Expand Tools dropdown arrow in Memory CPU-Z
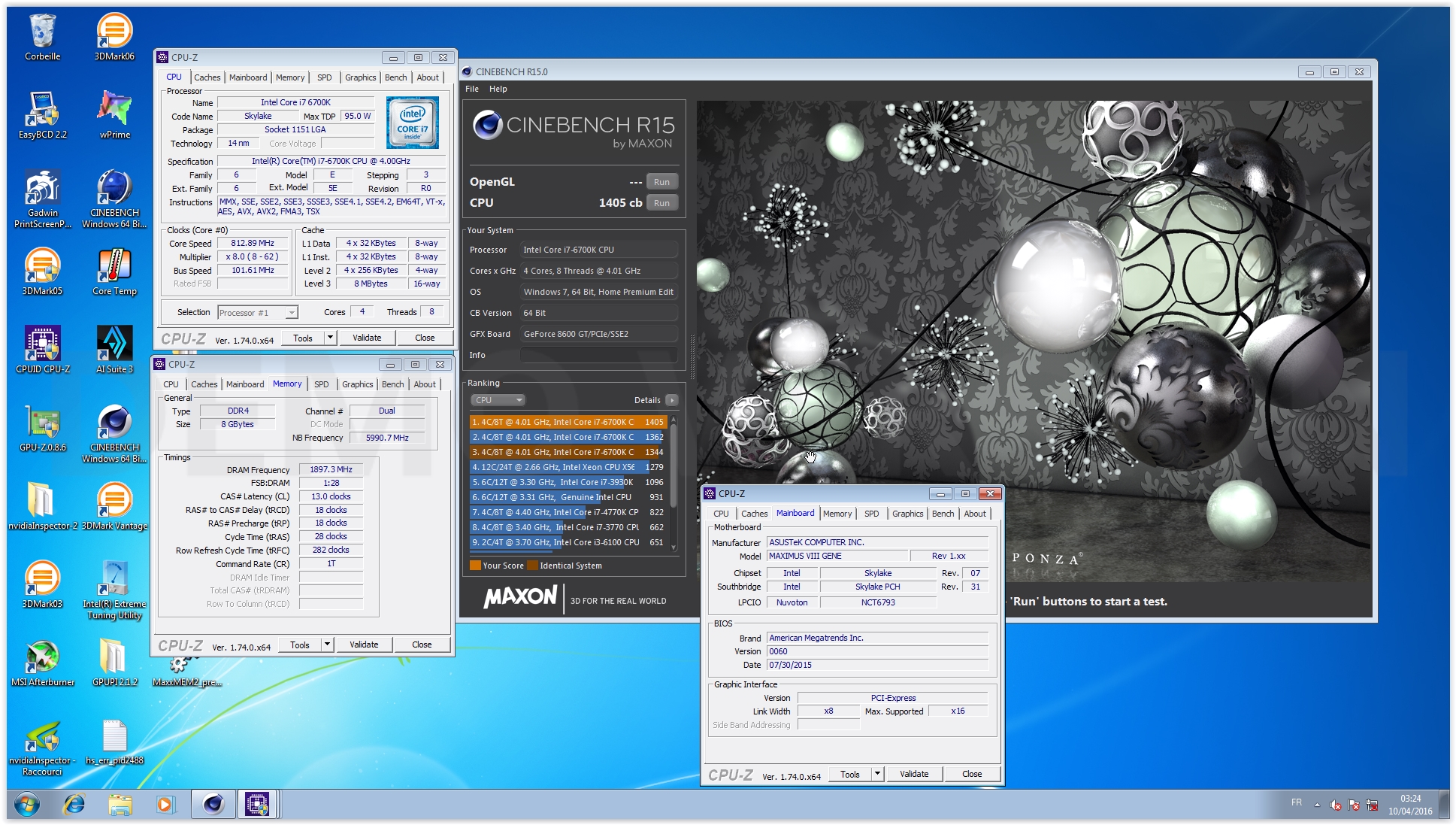The width and height of the screenshot is (1456, 825). (x=327, y=645)
